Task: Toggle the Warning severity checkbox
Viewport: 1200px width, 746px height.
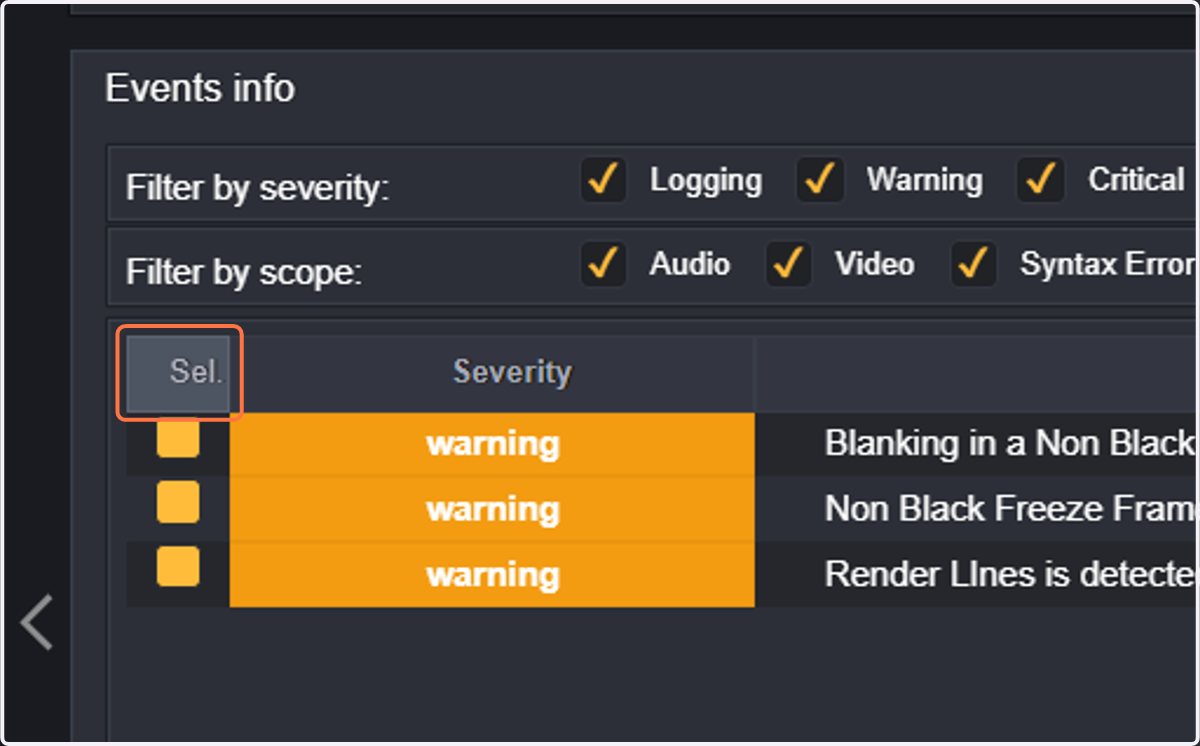Action: coord(820,180)
